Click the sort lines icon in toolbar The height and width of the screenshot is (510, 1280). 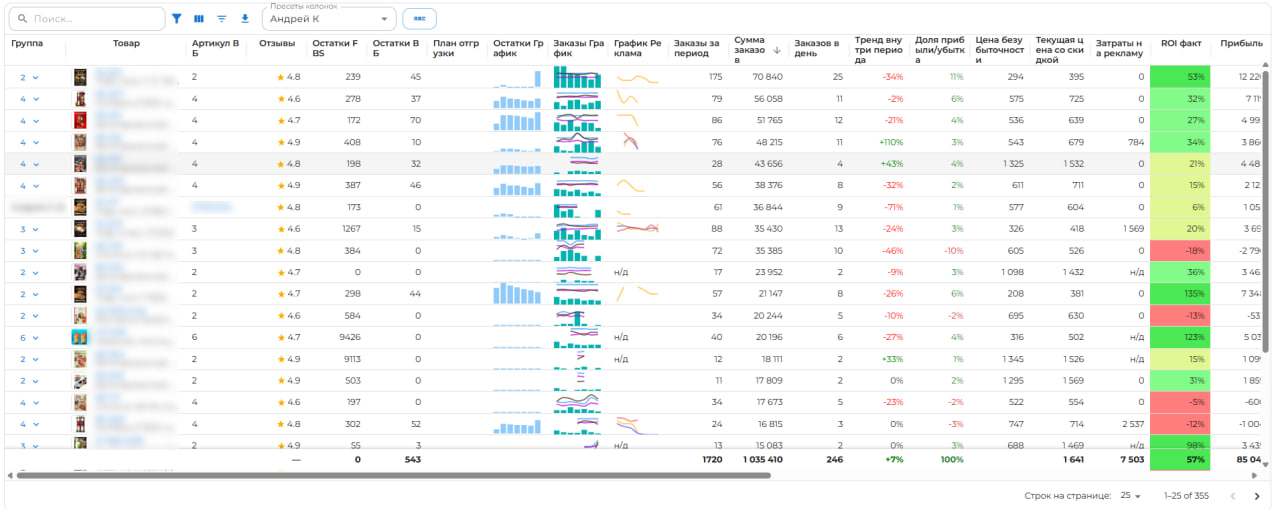[222, 19]
